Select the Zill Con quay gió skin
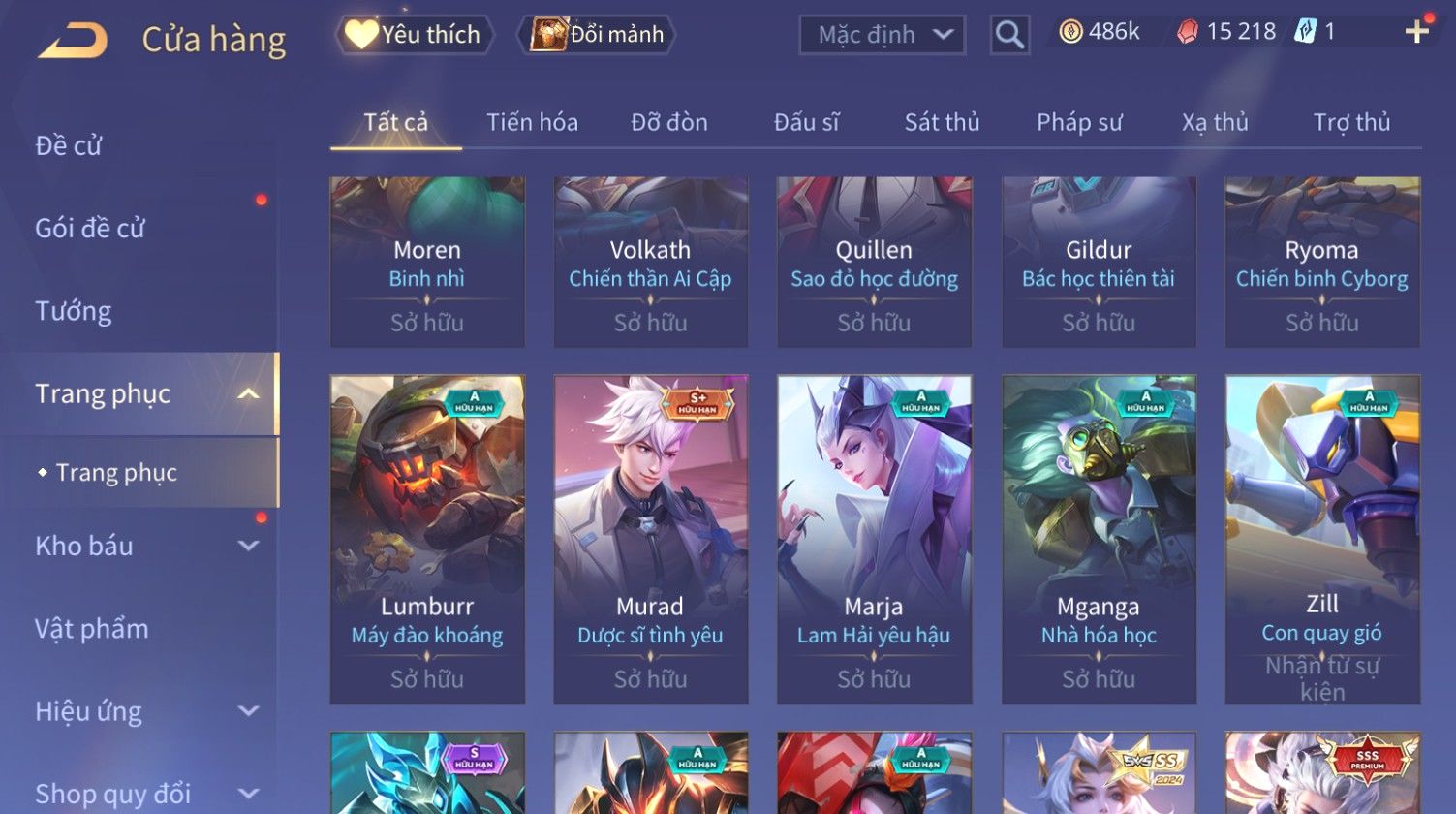1456x814 pixels. 1322,540
